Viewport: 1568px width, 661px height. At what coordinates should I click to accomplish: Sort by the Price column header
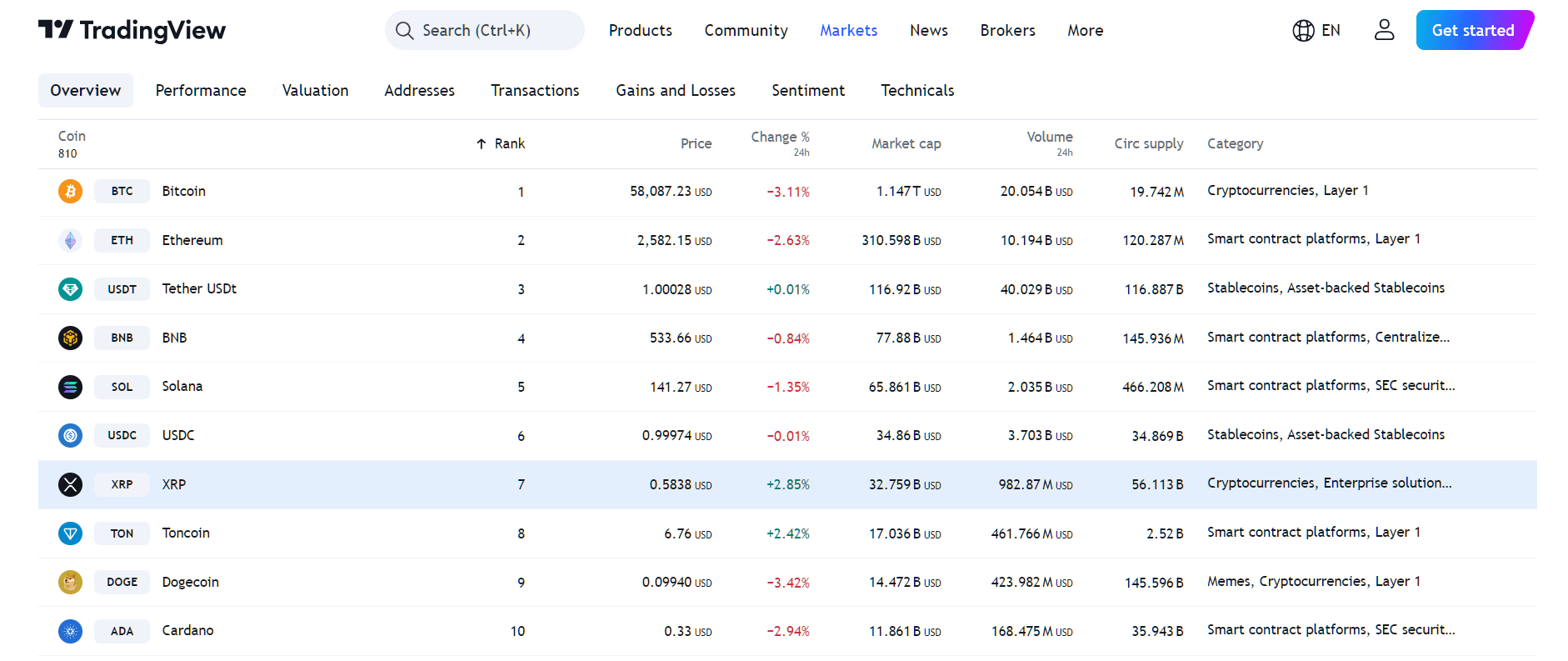coord(696,143)
